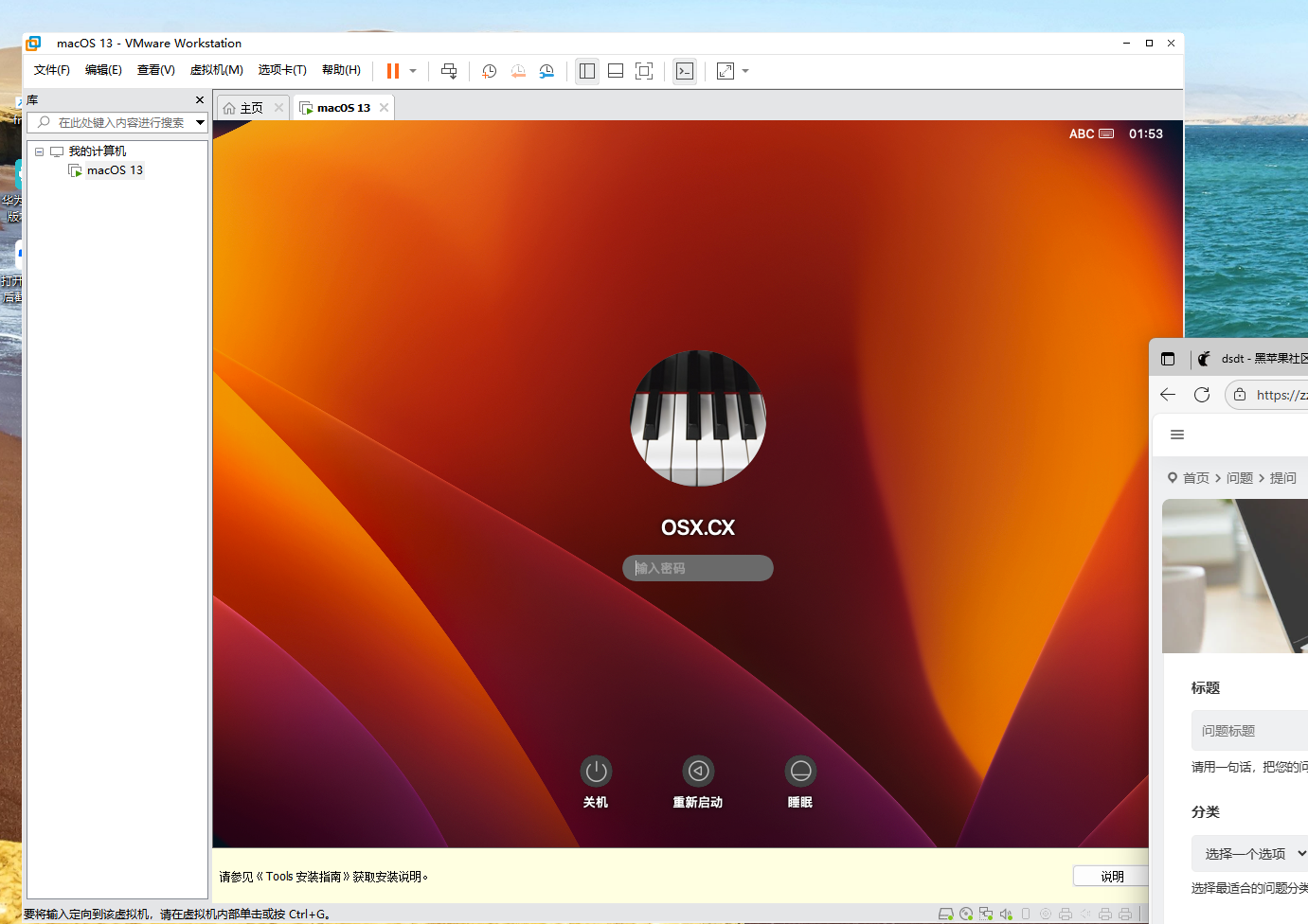The image size is (1308, 924).
Task: Click the CD/DVD drive status bar icon
Action: [x=966, y=914]
